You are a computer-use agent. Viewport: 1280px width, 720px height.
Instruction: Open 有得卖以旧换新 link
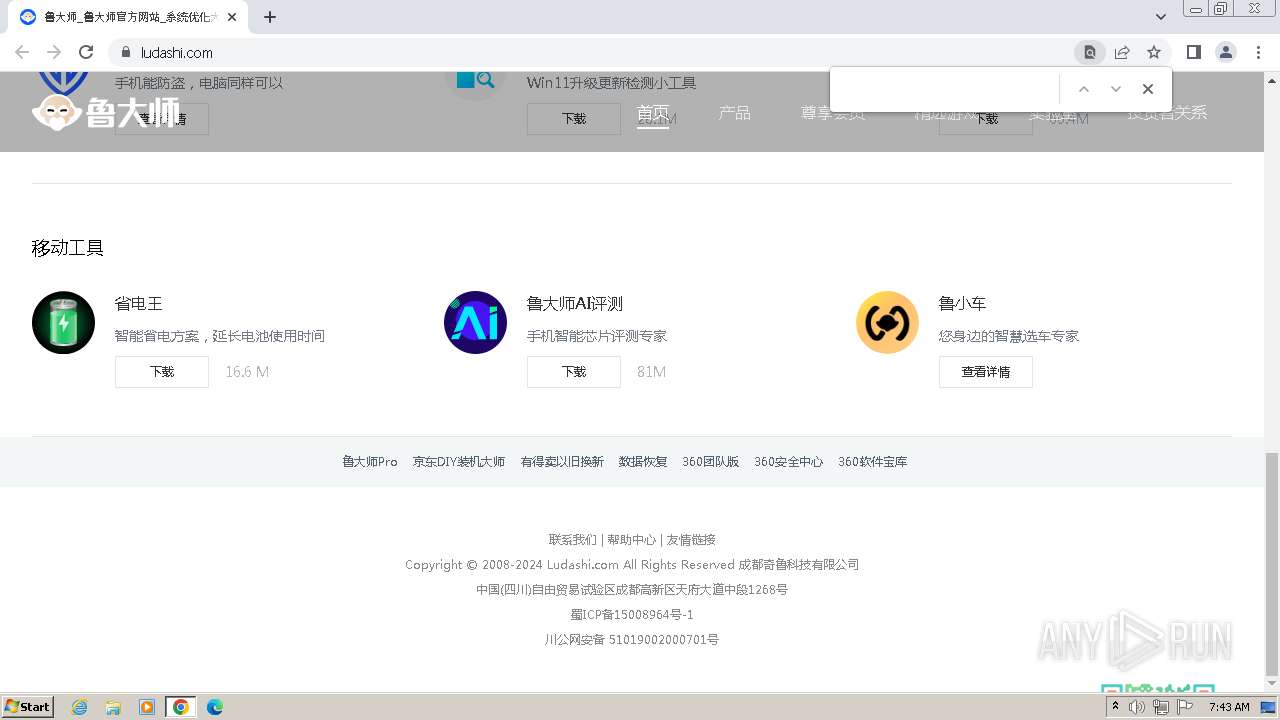(x=562, y=462)
